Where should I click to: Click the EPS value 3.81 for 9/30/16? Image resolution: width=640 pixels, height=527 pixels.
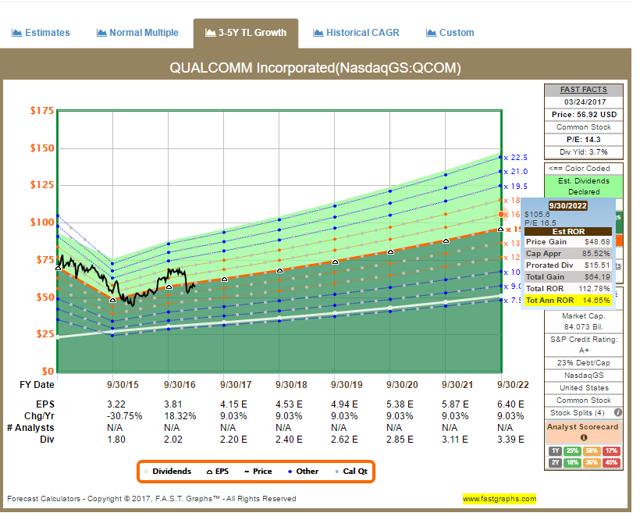(x=173, y=404)
